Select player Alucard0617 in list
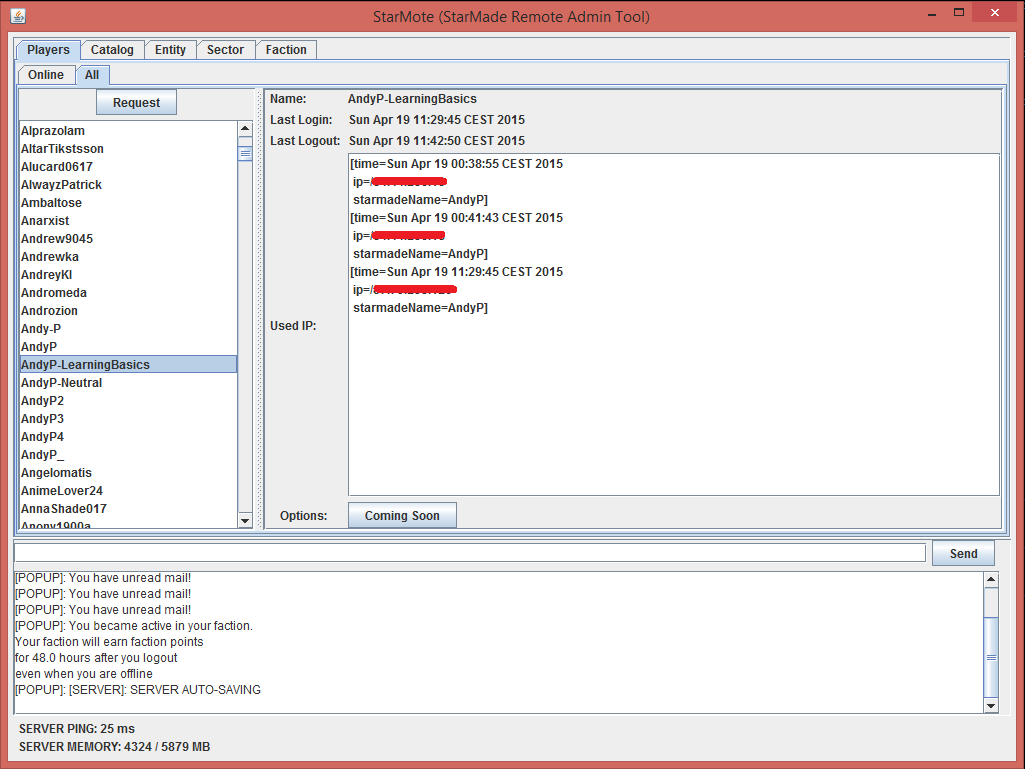Viewport: 1025px width, 769px height. (x=57, y=167)
